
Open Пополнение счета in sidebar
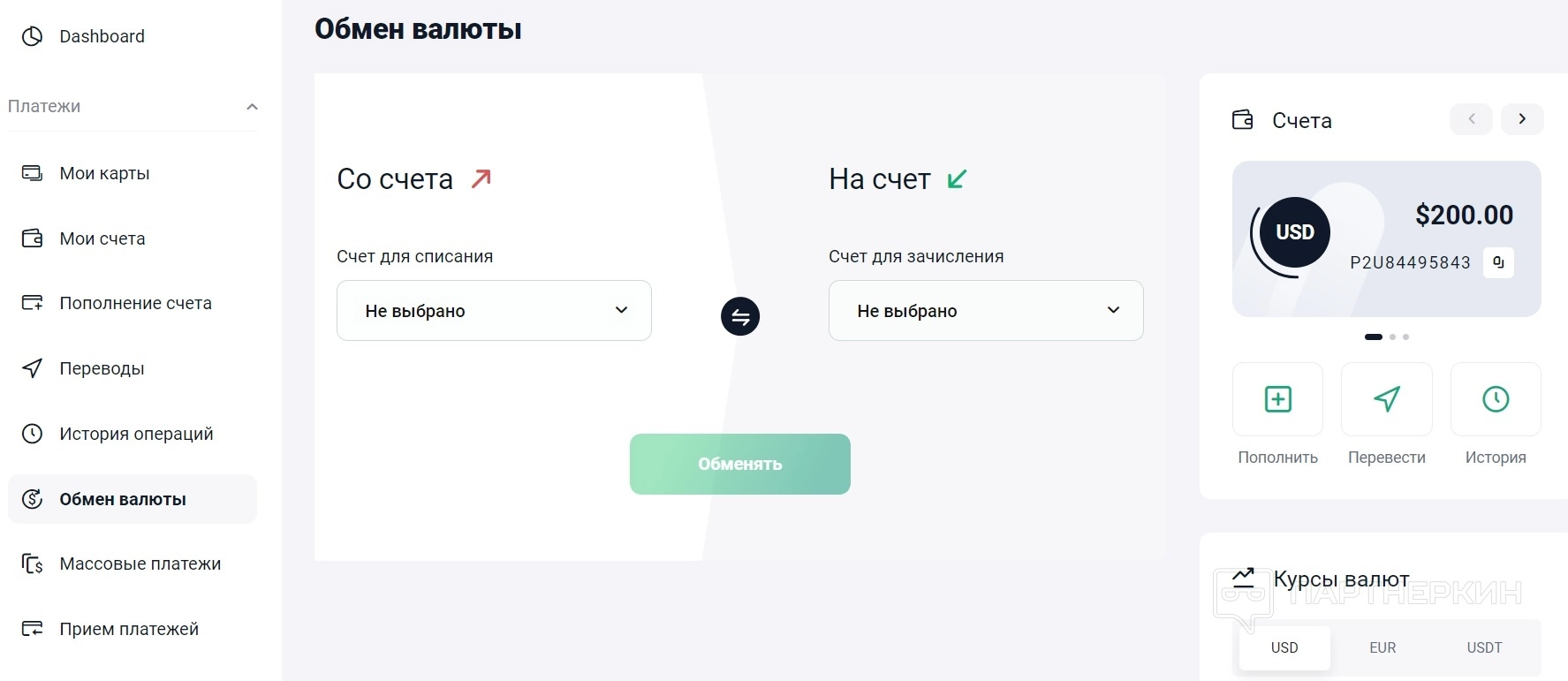point(135,303)
